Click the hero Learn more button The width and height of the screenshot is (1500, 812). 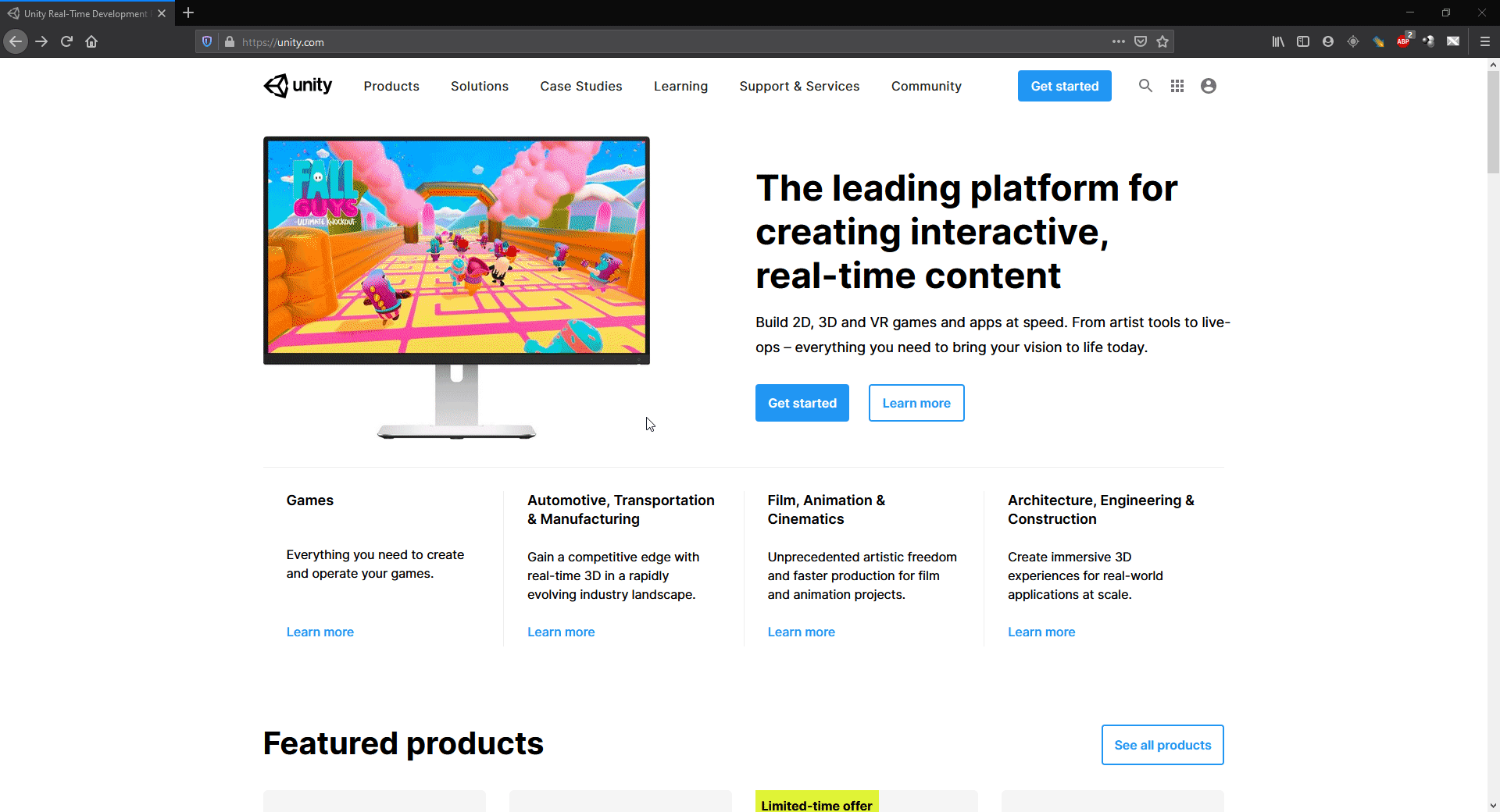pos(916,403)
